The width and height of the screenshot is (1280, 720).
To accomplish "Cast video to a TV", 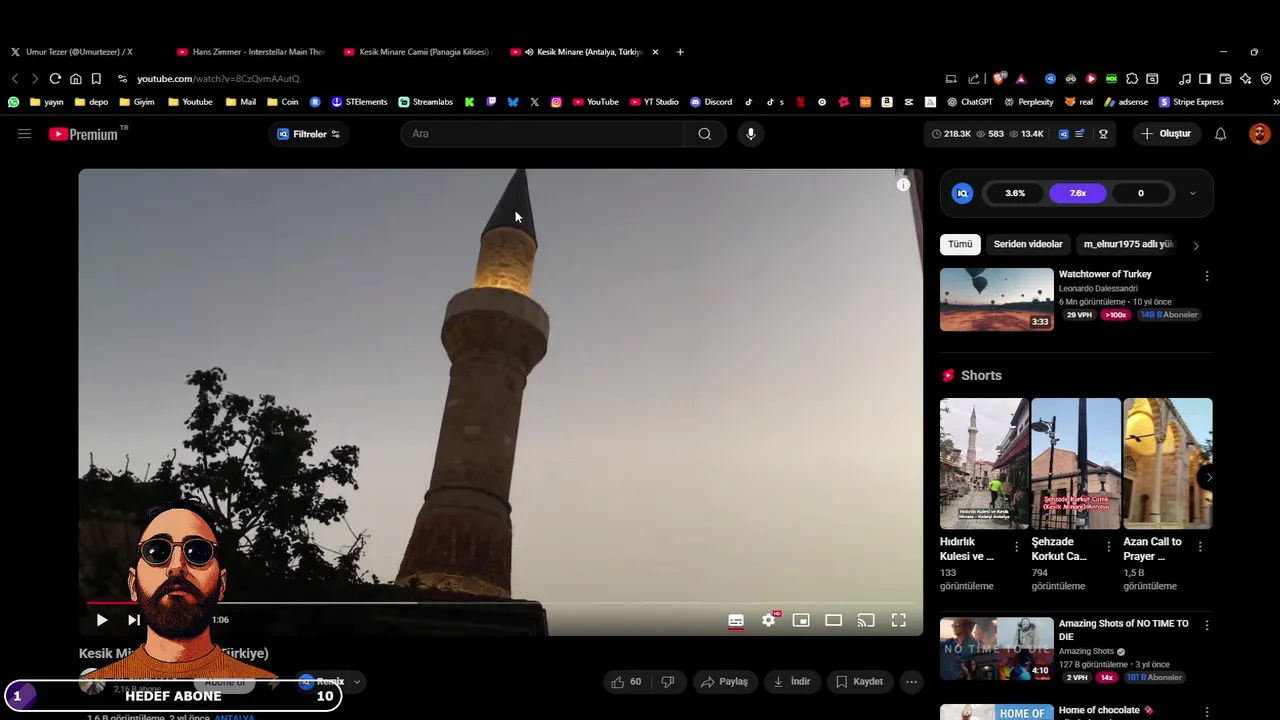I will (866, 620).
